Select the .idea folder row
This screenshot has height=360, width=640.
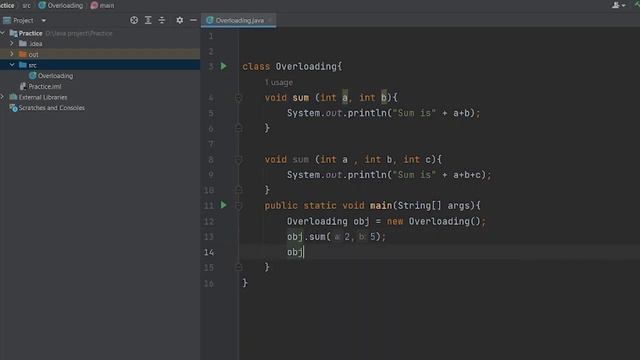(x=100, y=43)
